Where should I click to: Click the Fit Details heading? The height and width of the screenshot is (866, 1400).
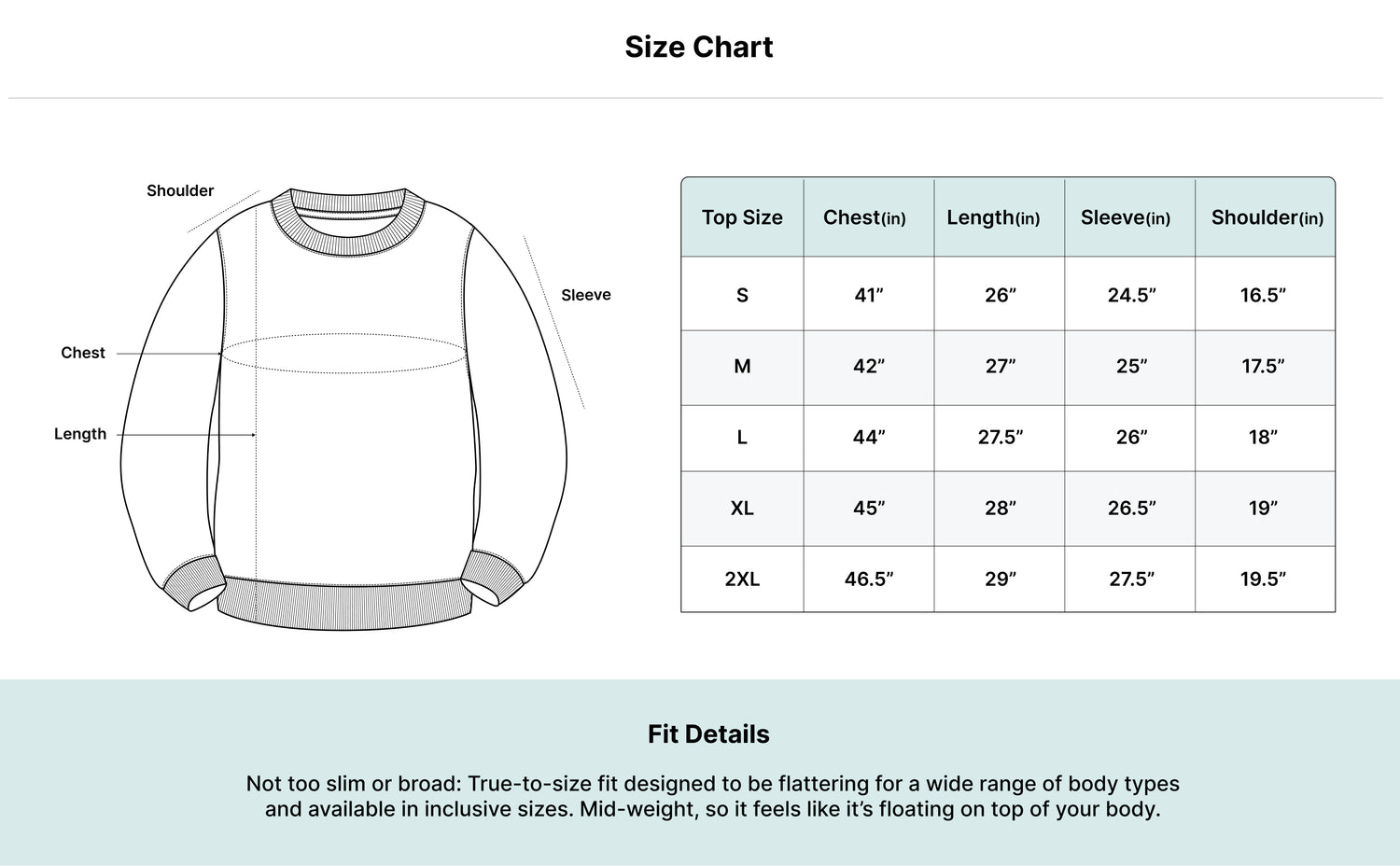click(708, 733)
